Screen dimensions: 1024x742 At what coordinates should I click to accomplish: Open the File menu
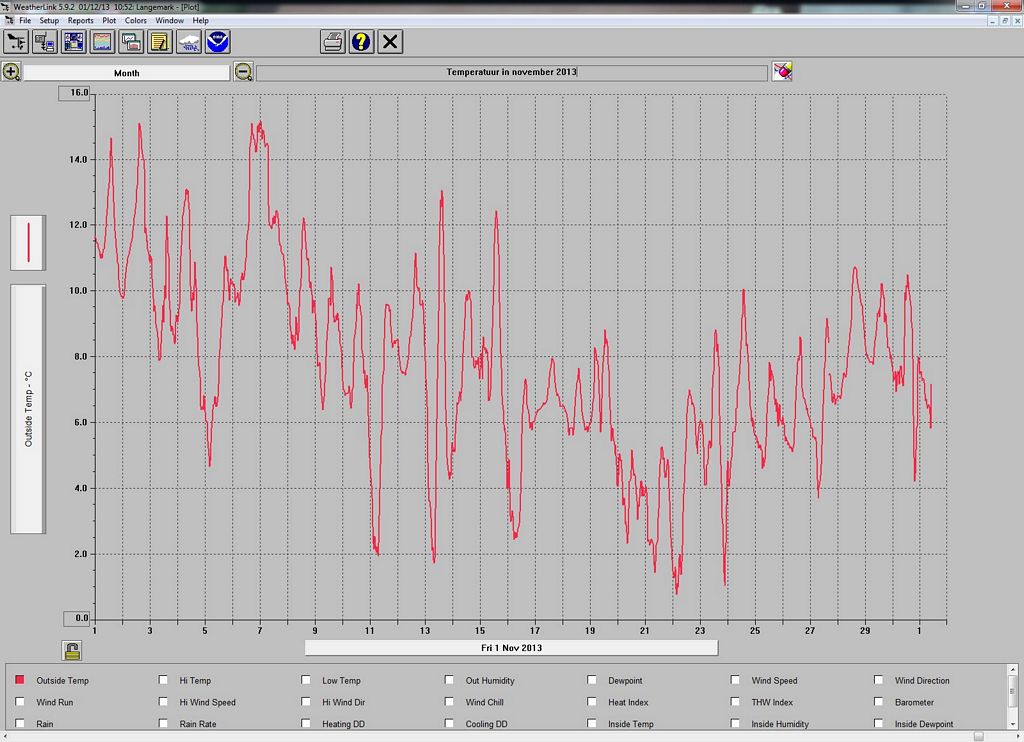25,20
